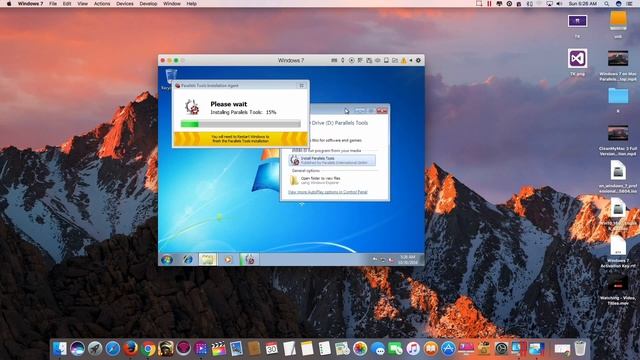Click the AirPlay display icon in menu bar
This screenshot has height=360, width=640.
pyautogui.click(x=549, y=4)
